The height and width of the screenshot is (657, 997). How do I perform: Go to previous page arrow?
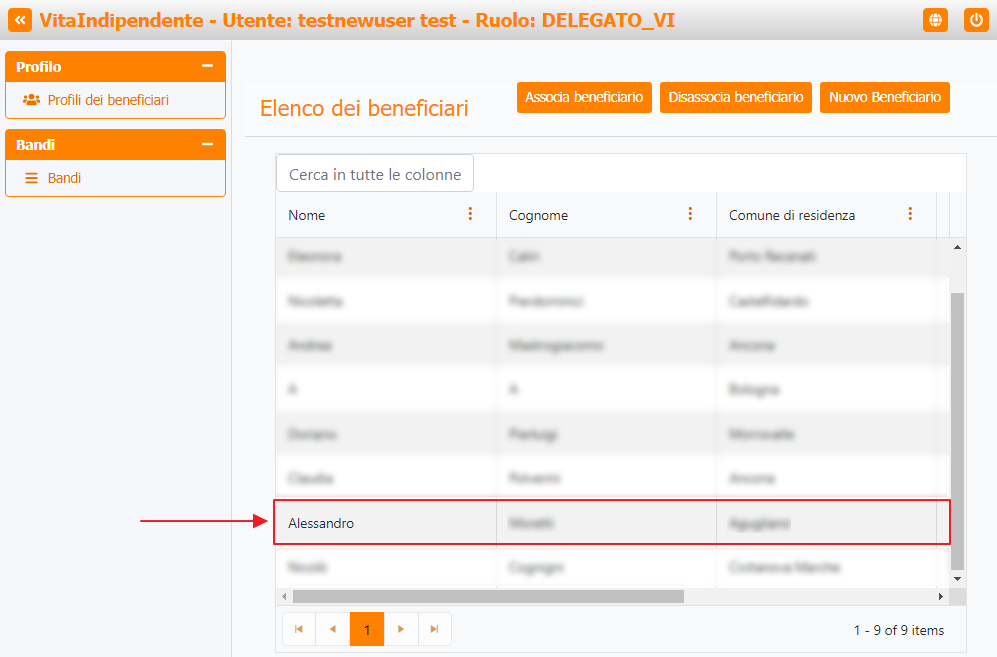333,629
